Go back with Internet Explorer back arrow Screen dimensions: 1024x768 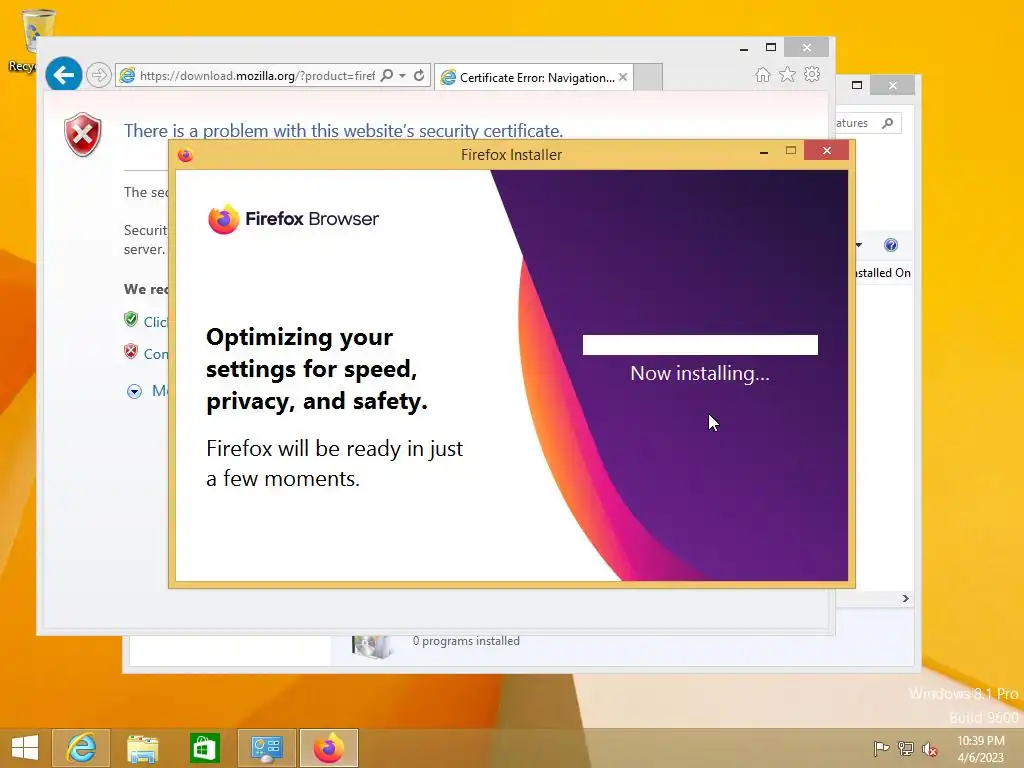63,75
